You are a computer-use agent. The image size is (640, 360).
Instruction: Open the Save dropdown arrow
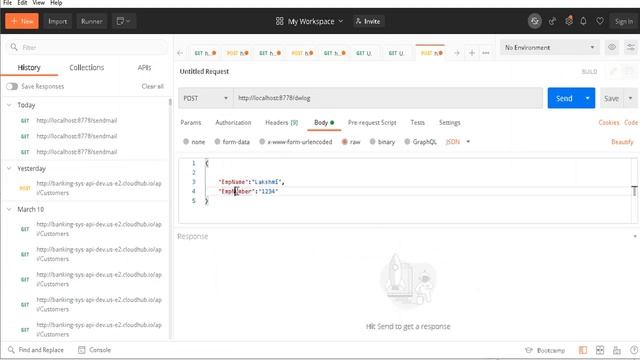pos(631,98)
